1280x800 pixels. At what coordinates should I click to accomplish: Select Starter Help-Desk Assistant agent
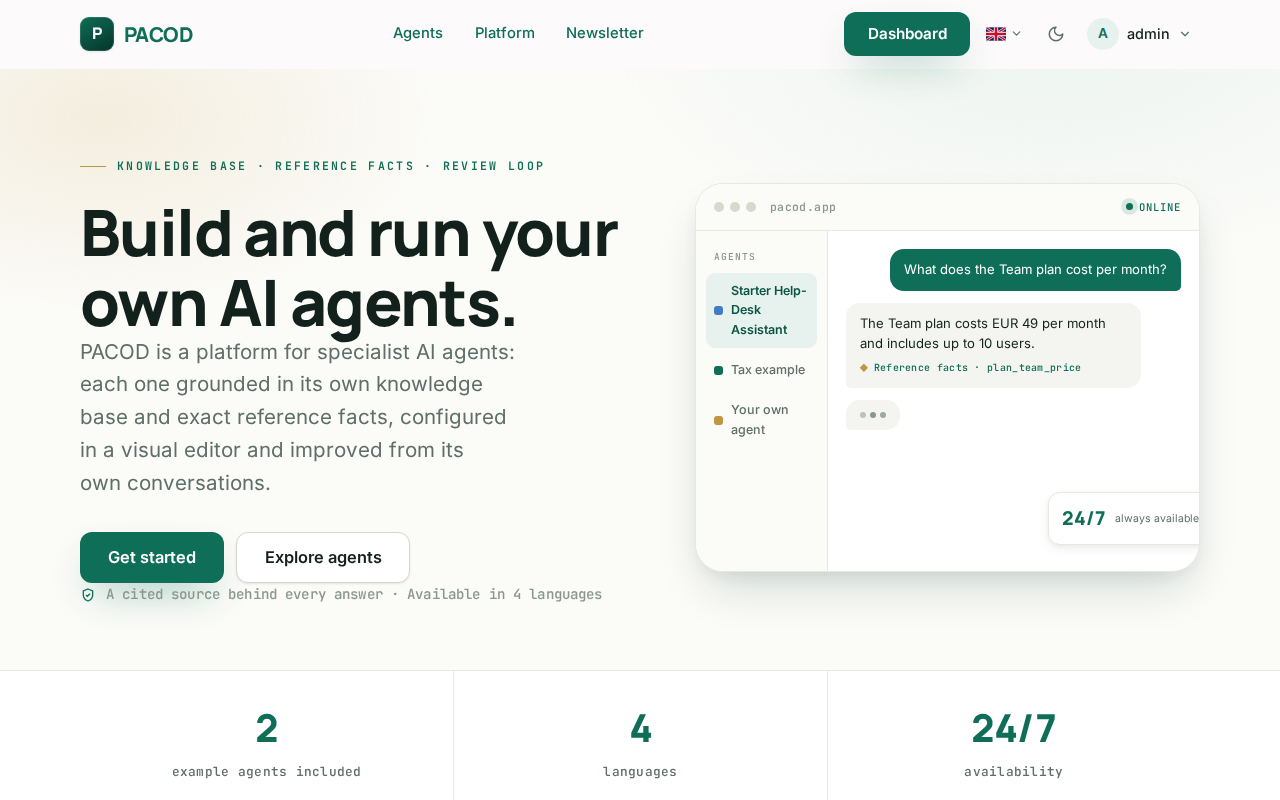click(x=761, y=310)
